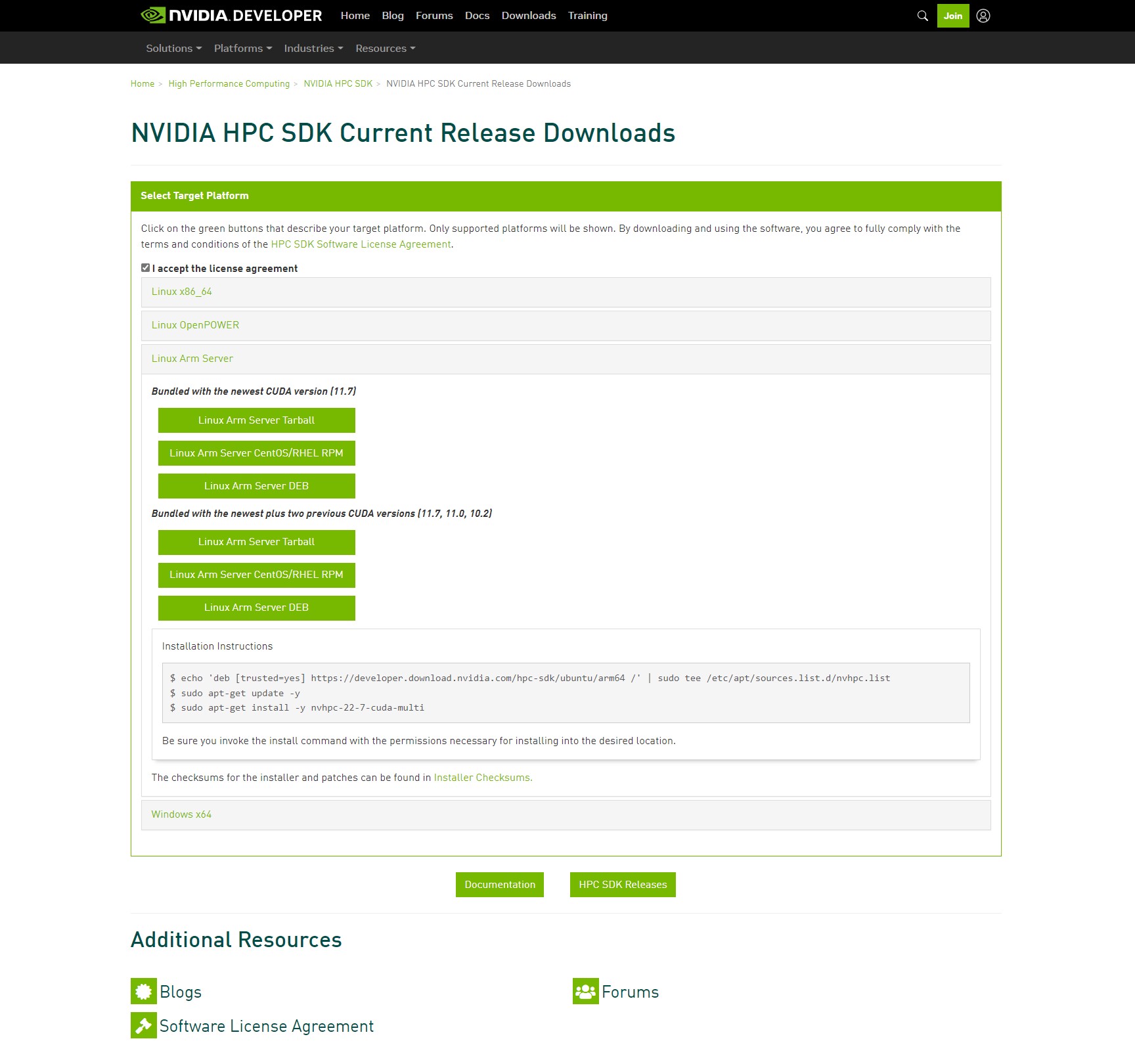Download CentOS/RHEL RPM for CUDA 11.7 only

257,453
